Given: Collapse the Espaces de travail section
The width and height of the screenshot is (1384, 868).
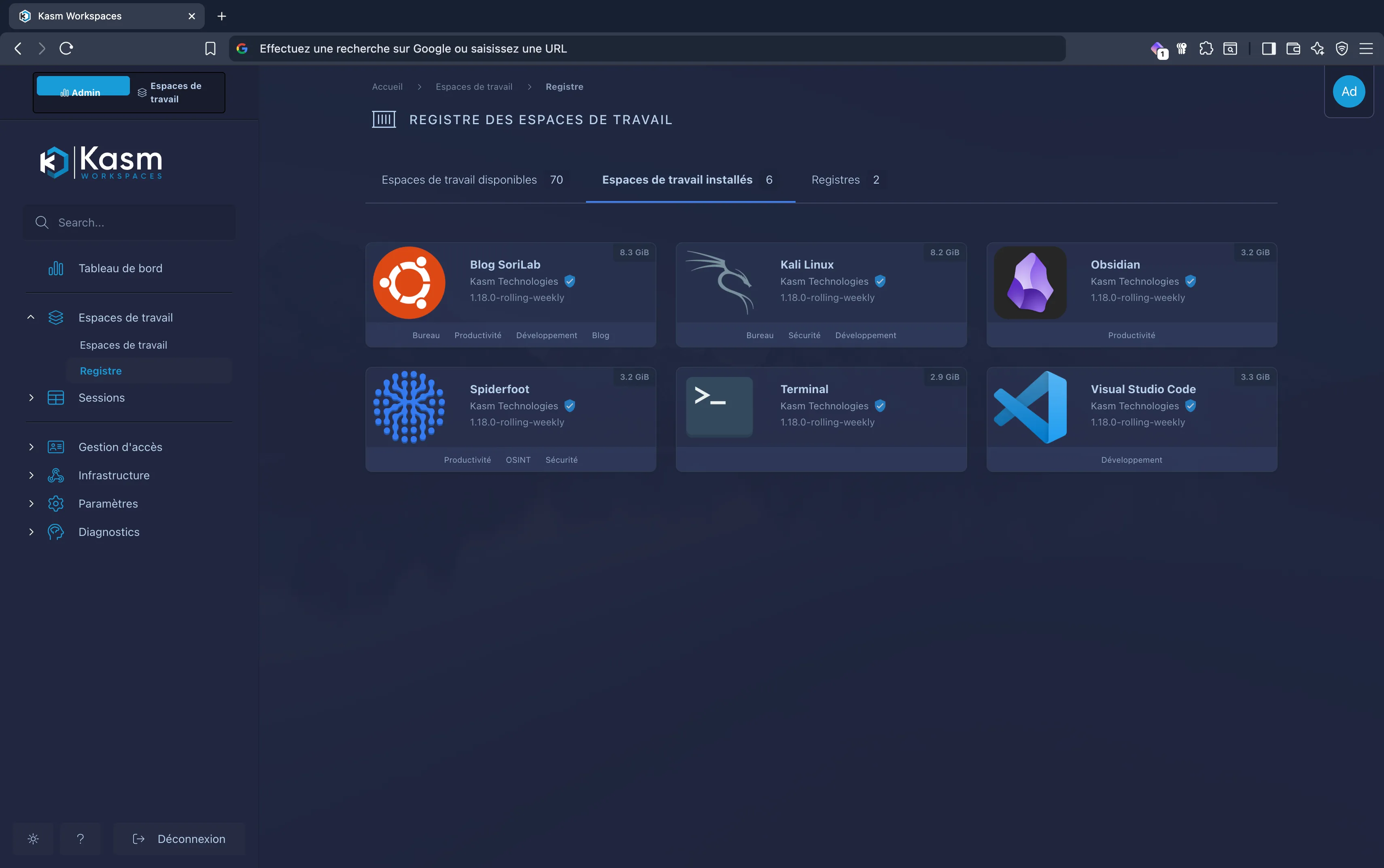Looking at the screenshot, I should coord(32,317).
